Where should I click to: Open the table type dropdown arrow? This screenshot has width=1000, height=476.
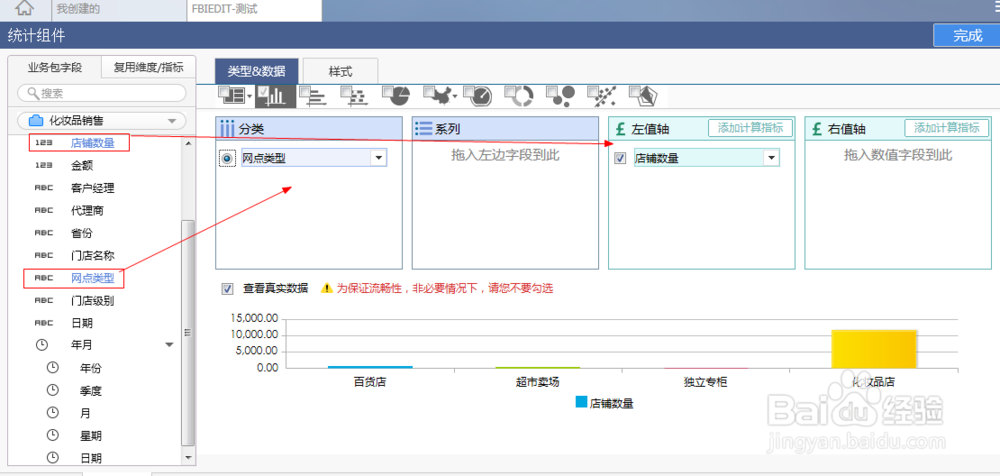pos(249,98)
